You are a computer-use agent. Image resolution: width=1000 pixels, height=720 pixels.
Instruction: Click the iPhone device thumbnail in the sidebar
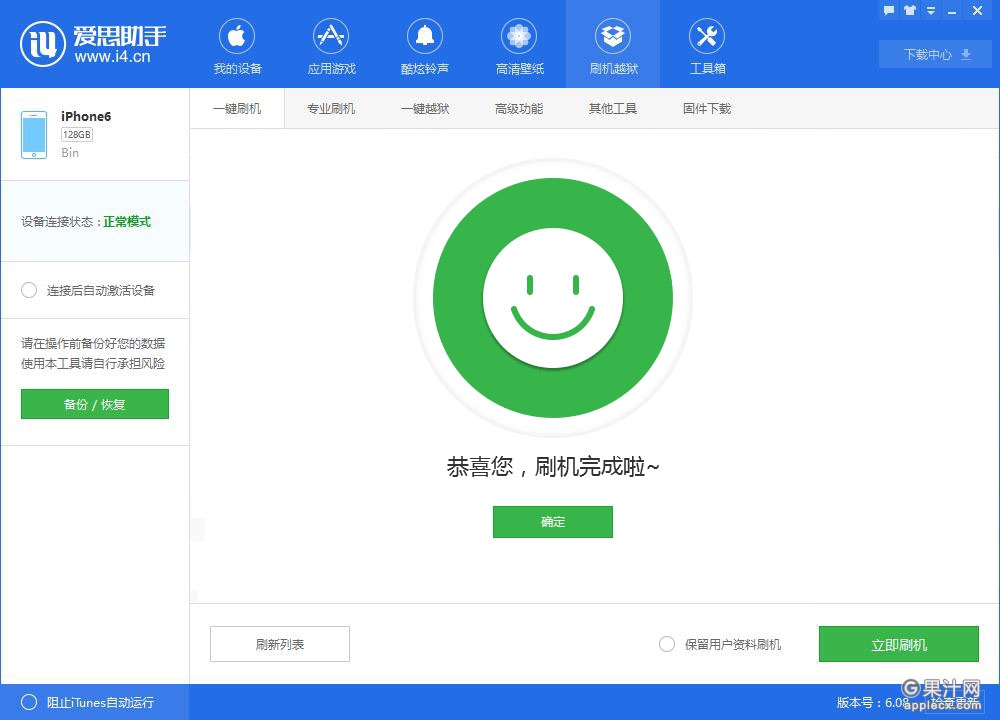pyautogui.click(x=33, y=133)
